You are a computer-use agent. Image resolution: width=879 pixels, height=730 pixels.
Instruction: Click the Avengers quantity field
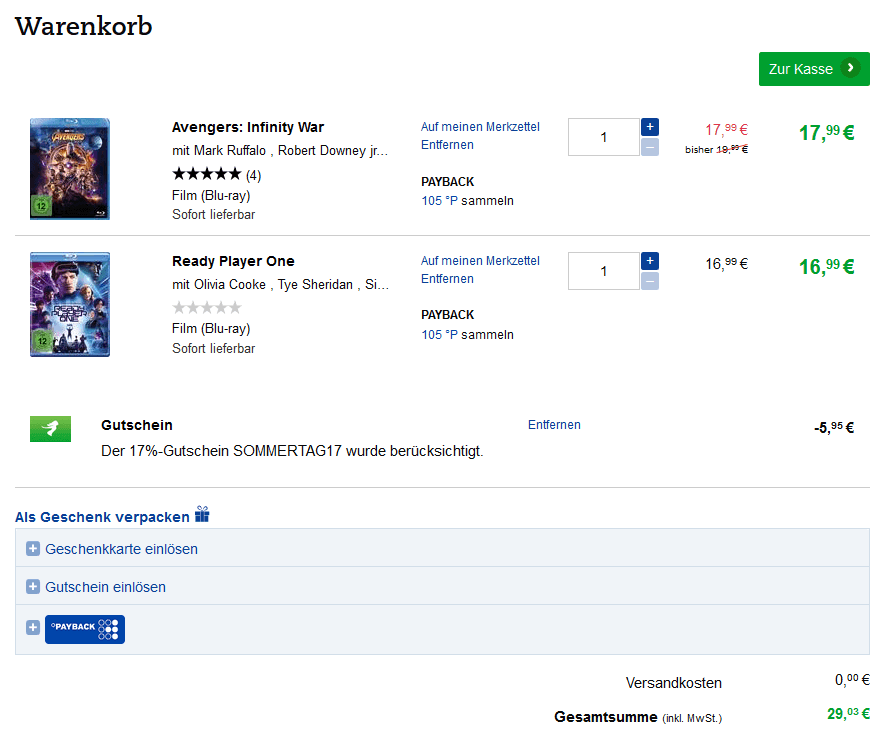coord(604,137)
